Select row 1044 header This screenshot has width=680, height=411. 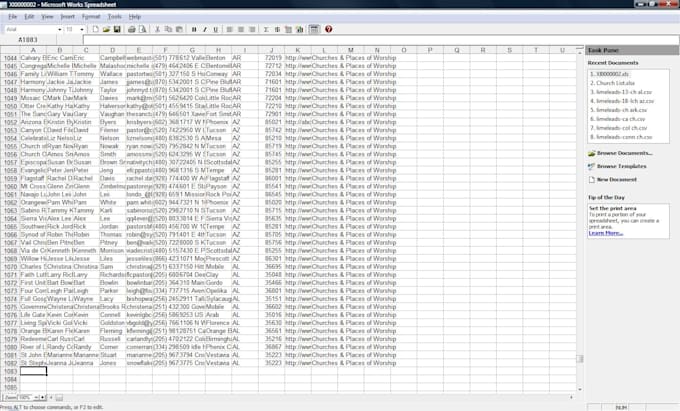click(x=10, y=58)
